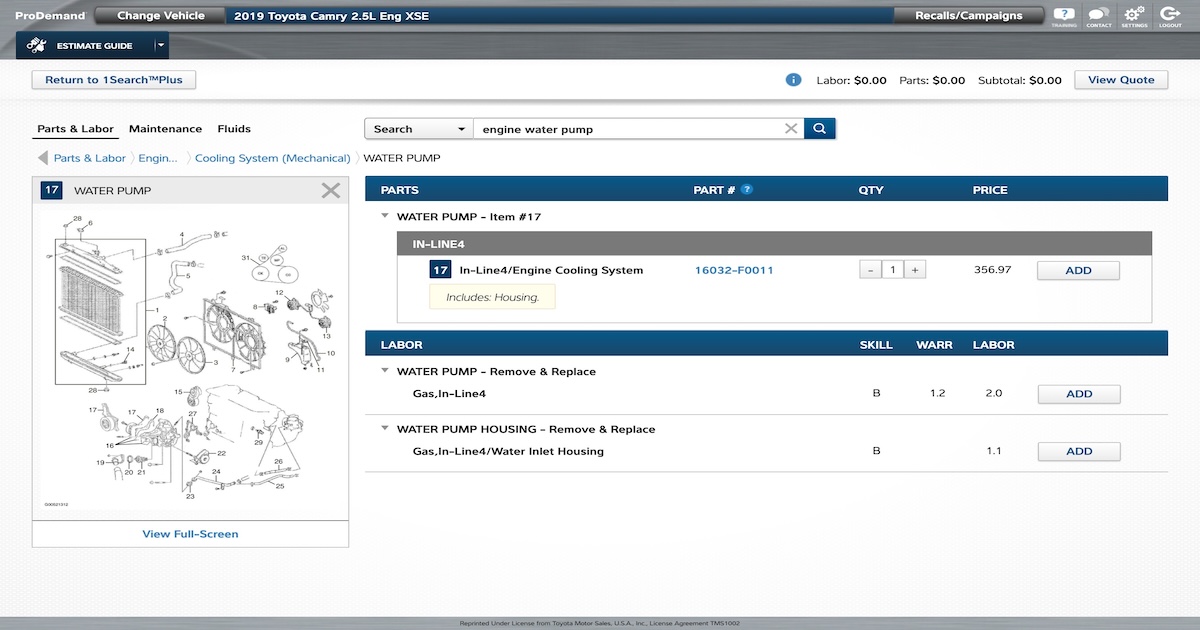This screenshot has height=630, width=1200.
Task: Click In-Line4/Engine Cooling System description
Action: tap(551, 271)
